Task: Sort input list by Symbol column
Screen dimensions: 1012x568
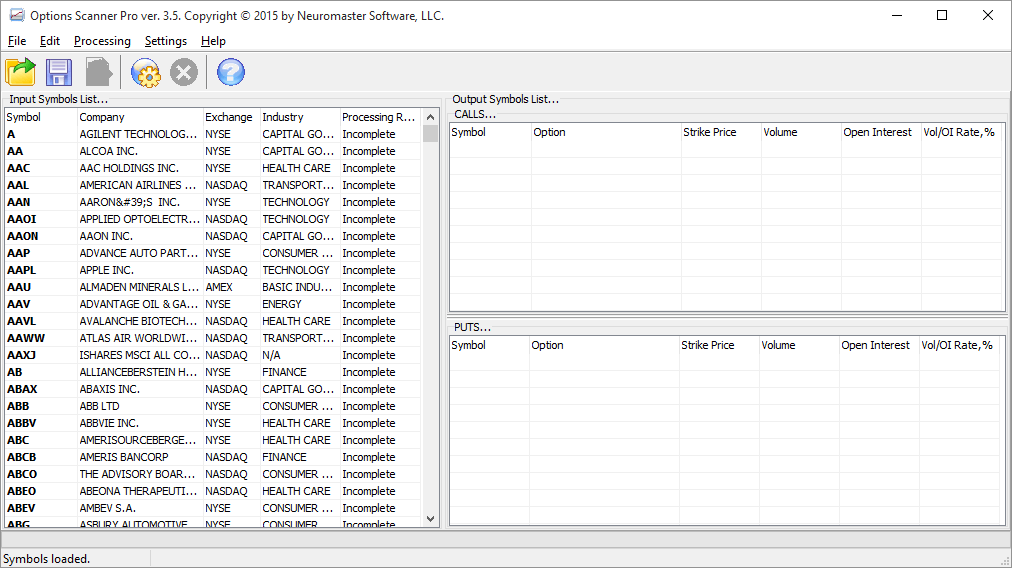Action: (x=41, y=117)
